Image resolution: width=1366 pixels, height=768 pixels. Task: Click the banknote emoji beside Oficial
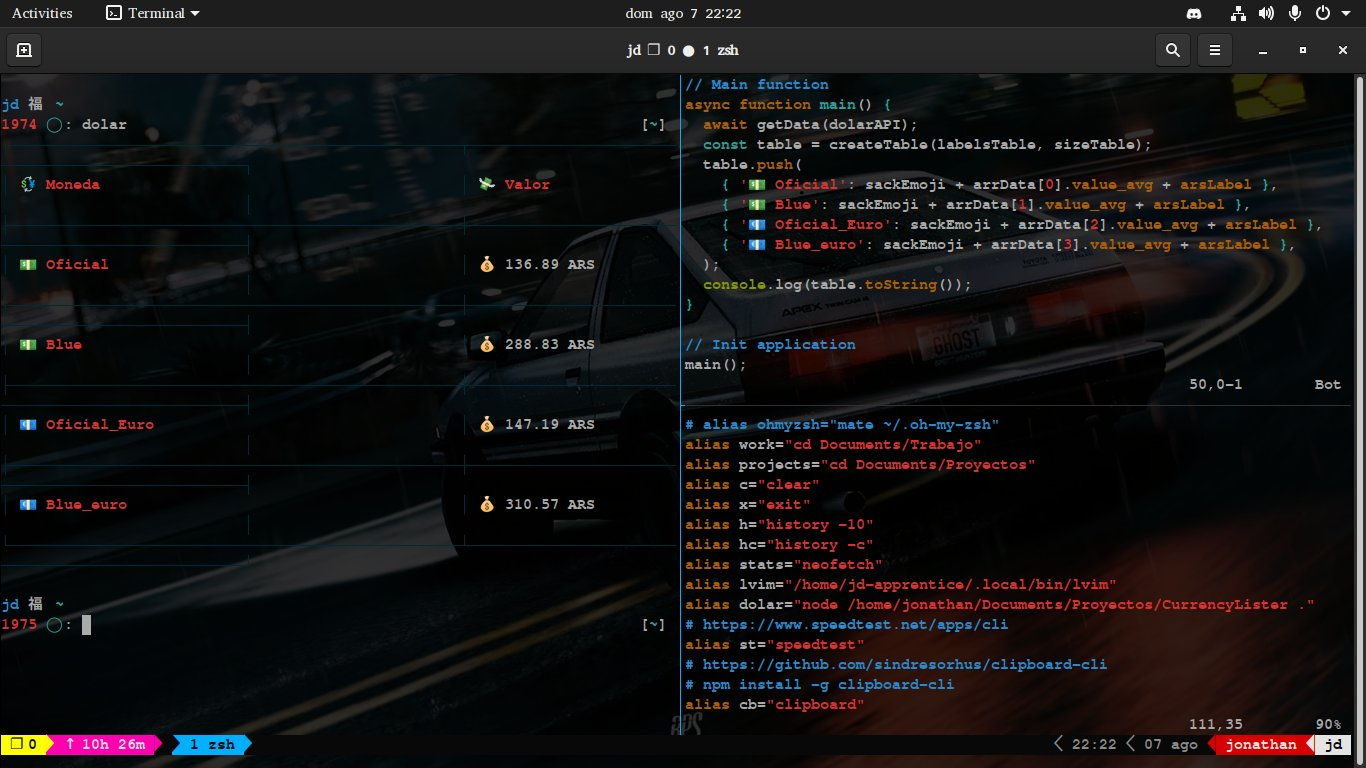click(x=28, y=264)
